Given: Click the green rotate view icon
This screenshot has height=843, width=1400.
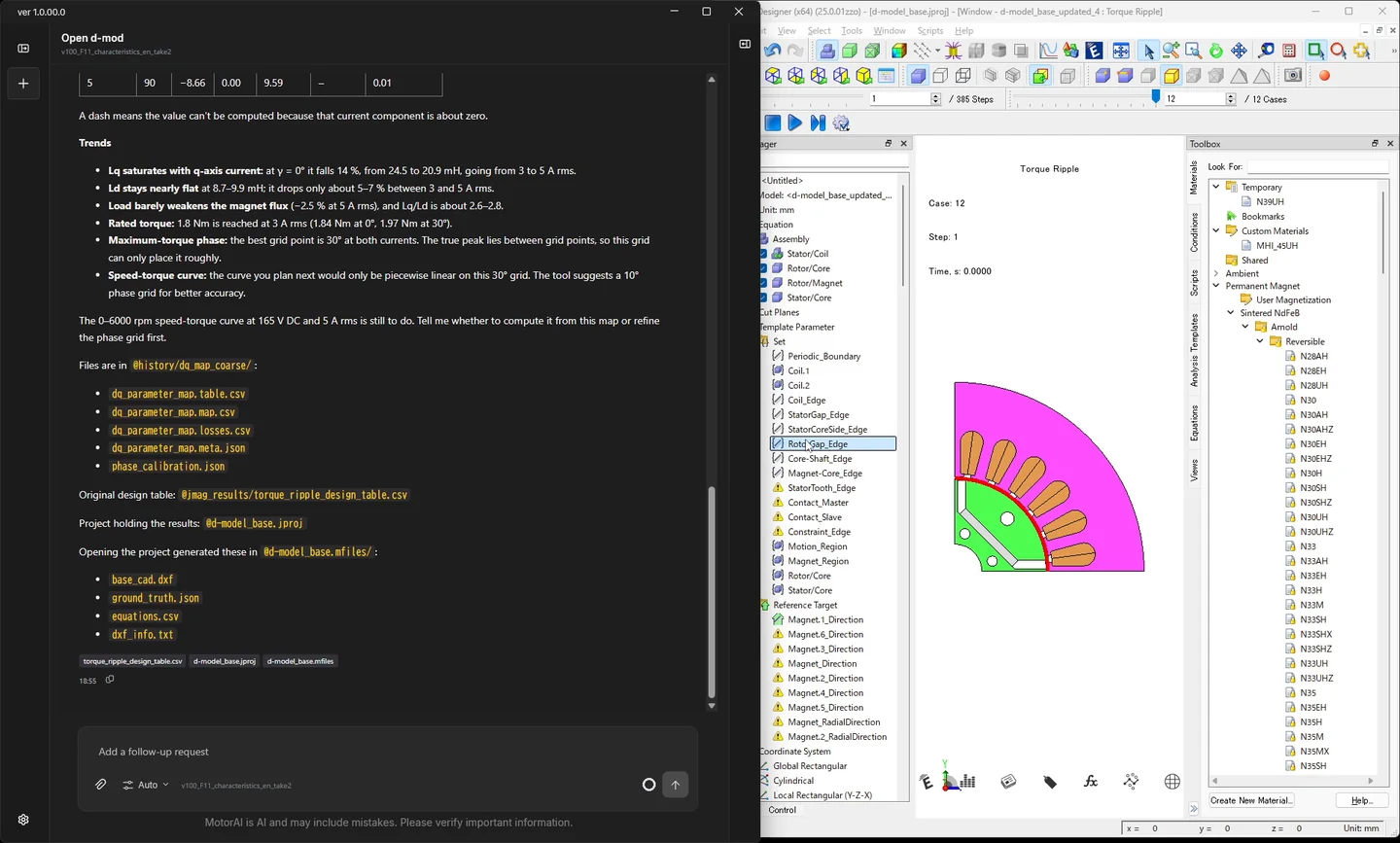Looking at the screenshot, I should 1215,51.
